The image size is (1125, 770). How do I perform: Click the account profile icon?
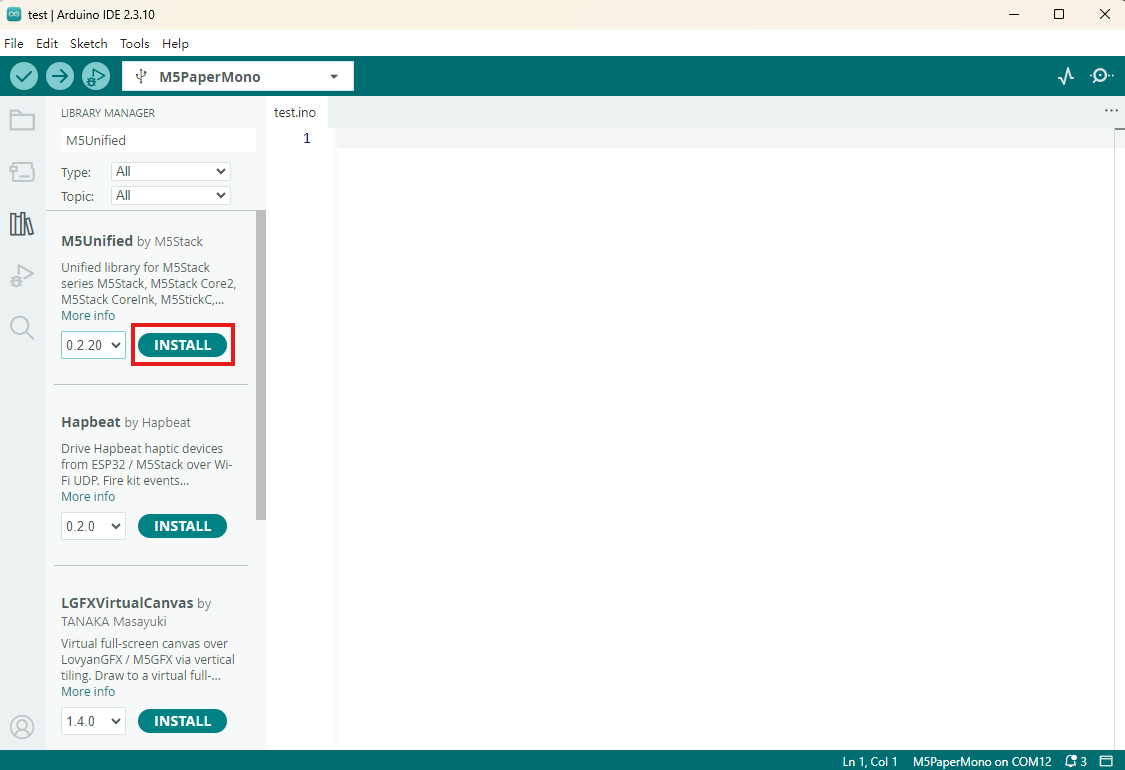[x=22, y=727]
